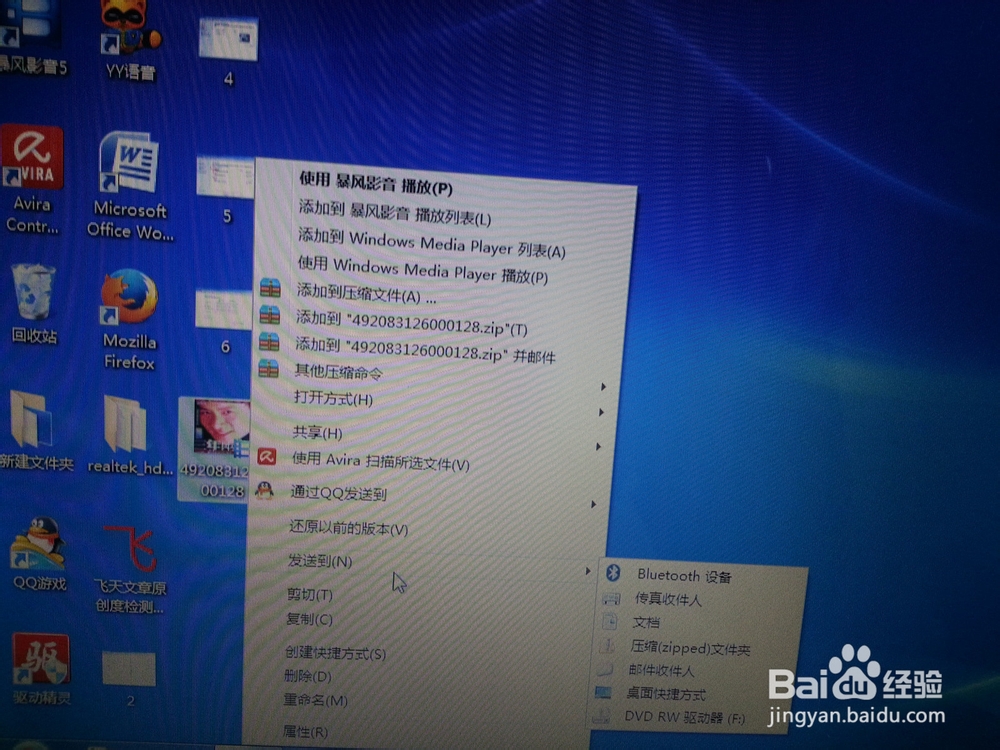Viewport: 1000px width, 750px height.
Task: Launch Mozilla Firefox shortcut
Action: coord(129,320)
